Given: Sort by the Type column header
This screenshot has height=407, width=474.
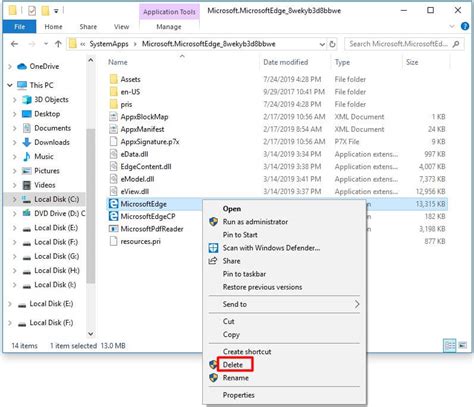Looking at the screenshot, I should [342, 62].
